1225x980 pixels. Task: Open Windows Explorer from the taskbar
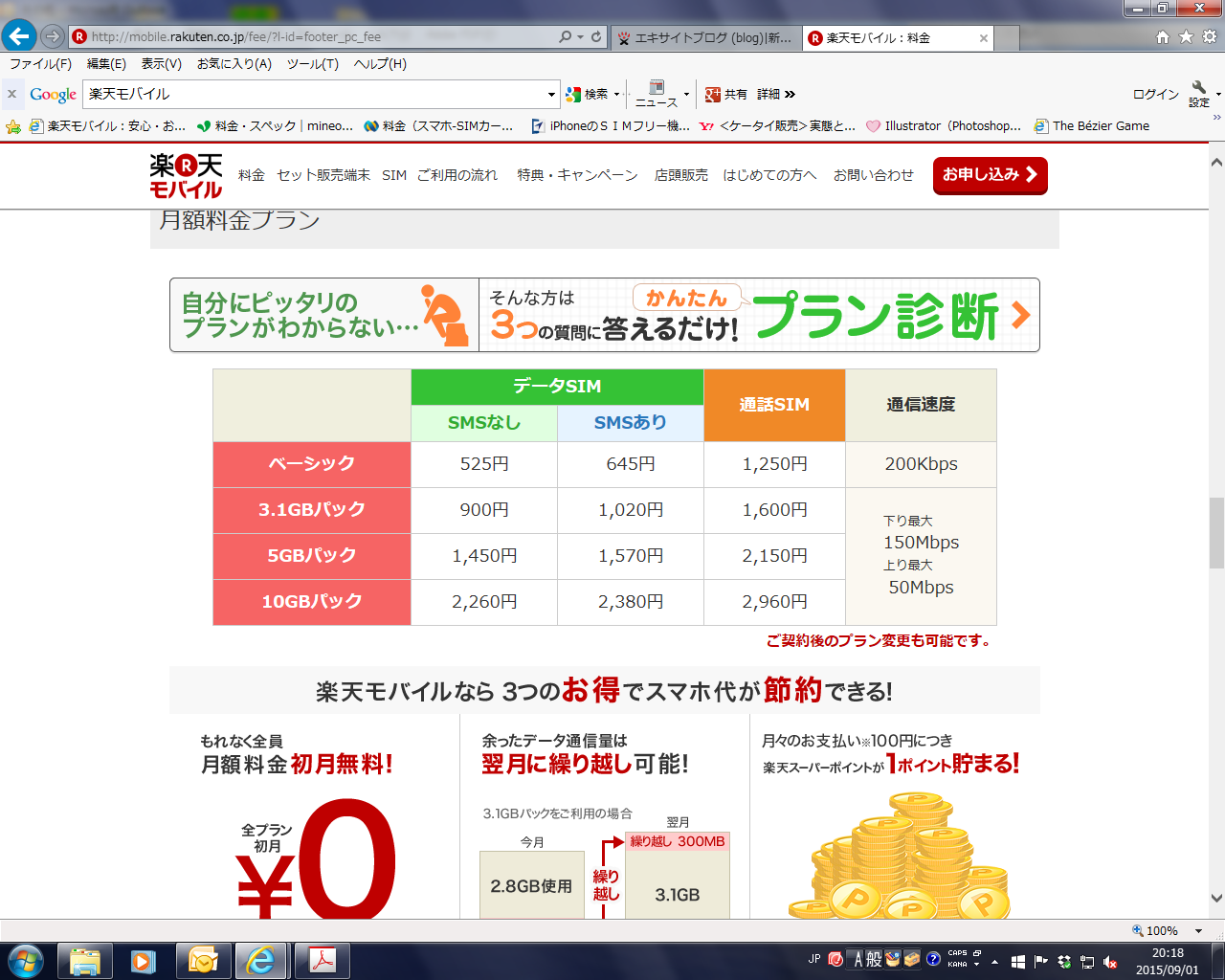tap(85, 960)
